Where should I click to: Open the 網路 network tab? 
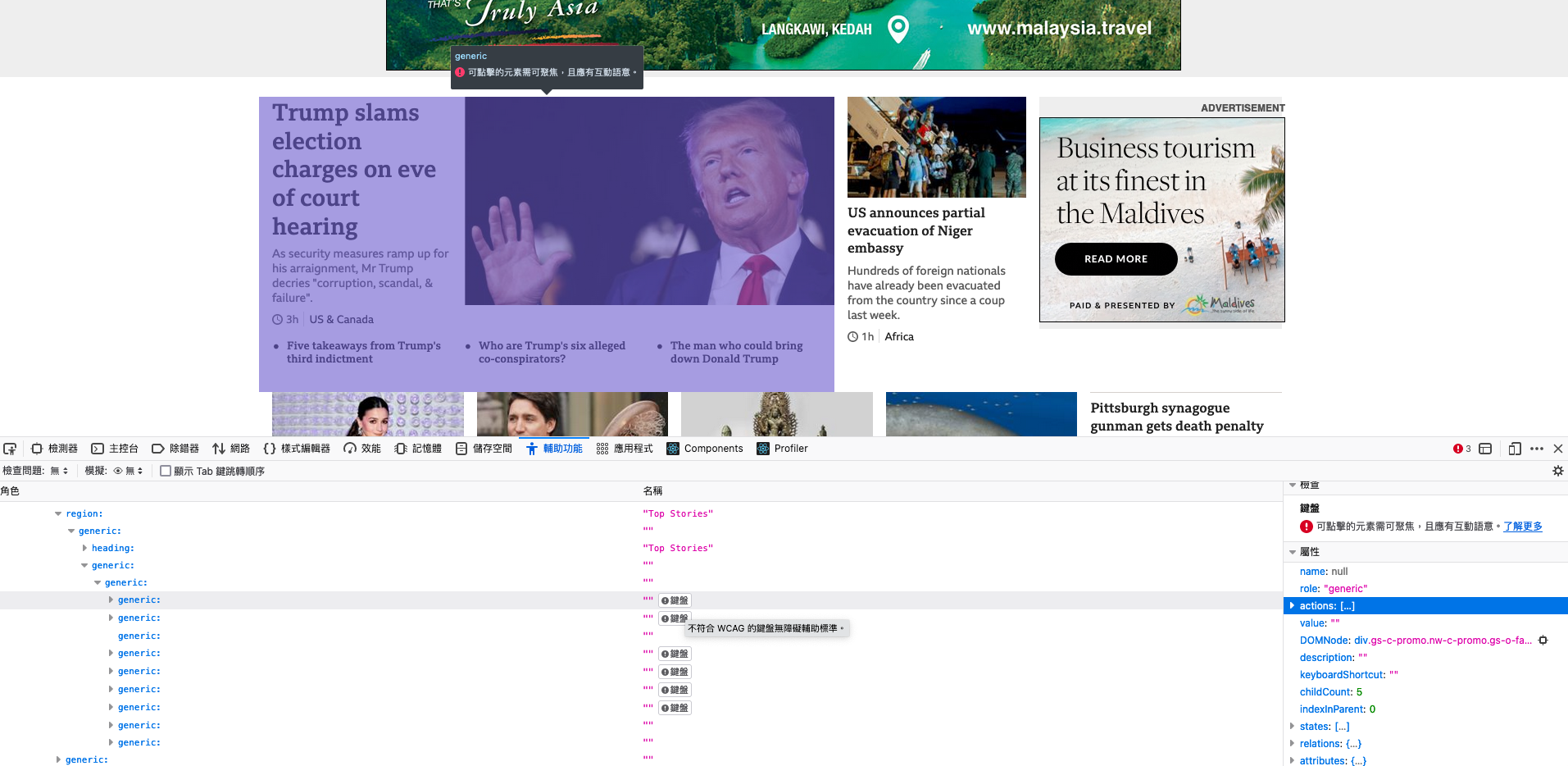pos(231,449)
